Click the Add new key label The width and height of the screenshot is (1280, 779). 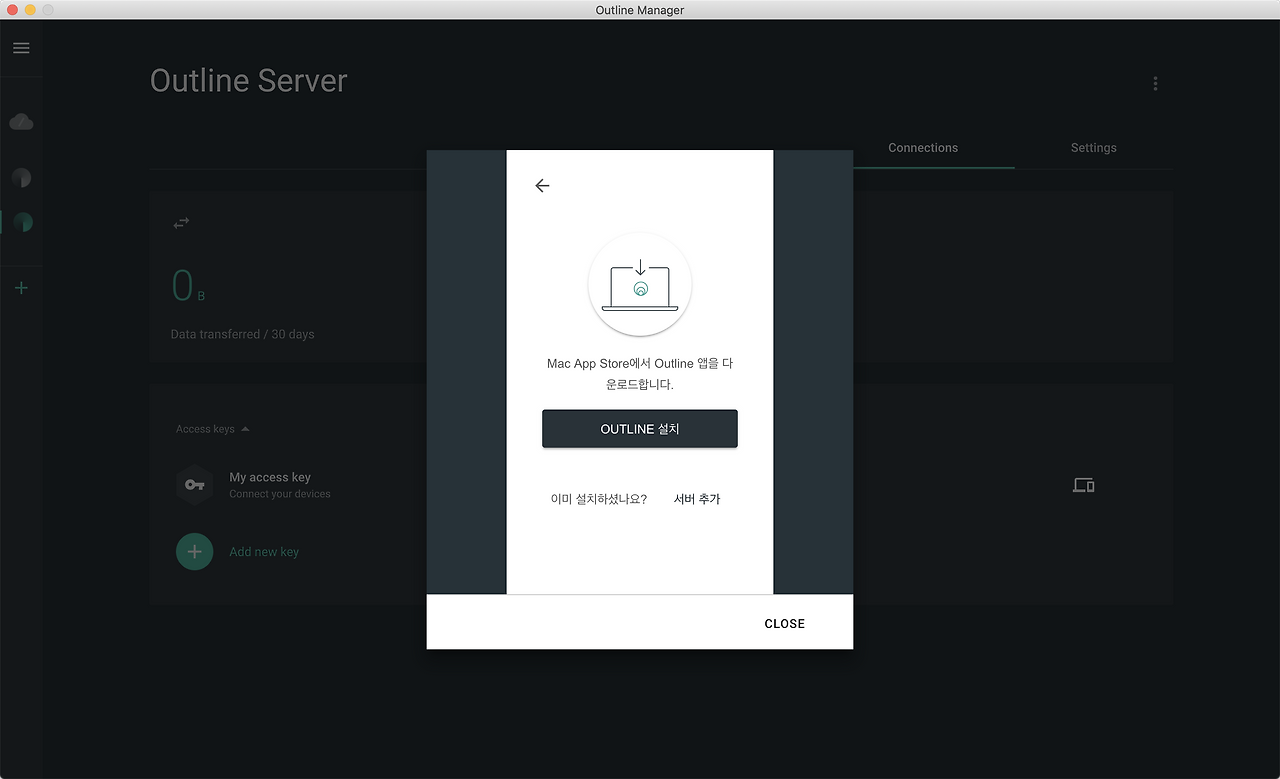click(x=264, y=552)
